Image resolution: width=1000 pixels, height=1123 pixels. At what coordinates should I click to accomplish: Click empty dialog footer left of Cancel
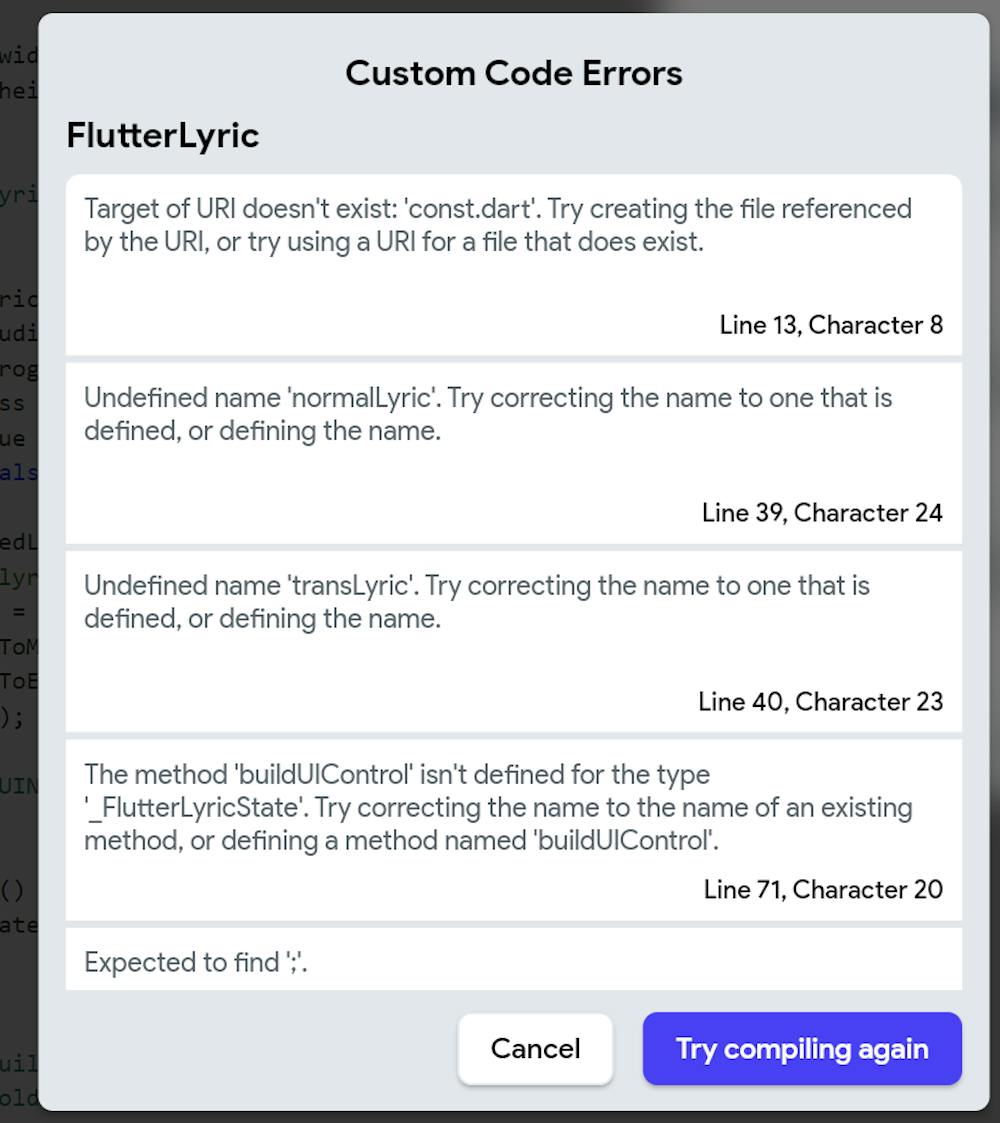point(250,1048)
